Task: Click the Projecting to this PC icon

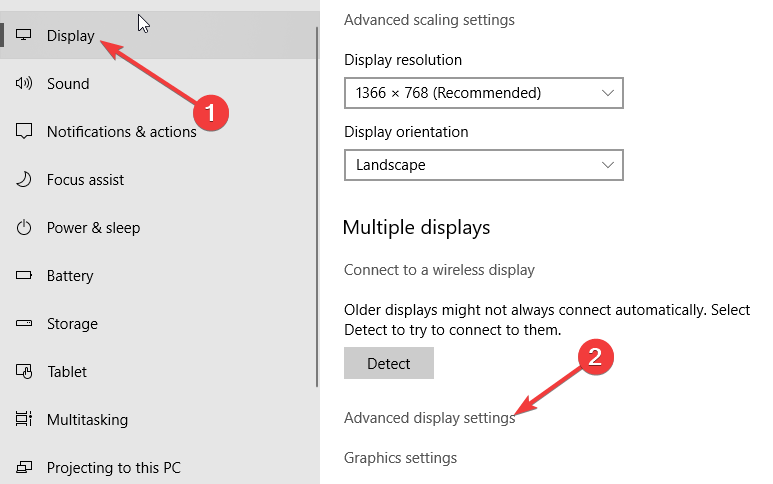Action: click(24, 467)
